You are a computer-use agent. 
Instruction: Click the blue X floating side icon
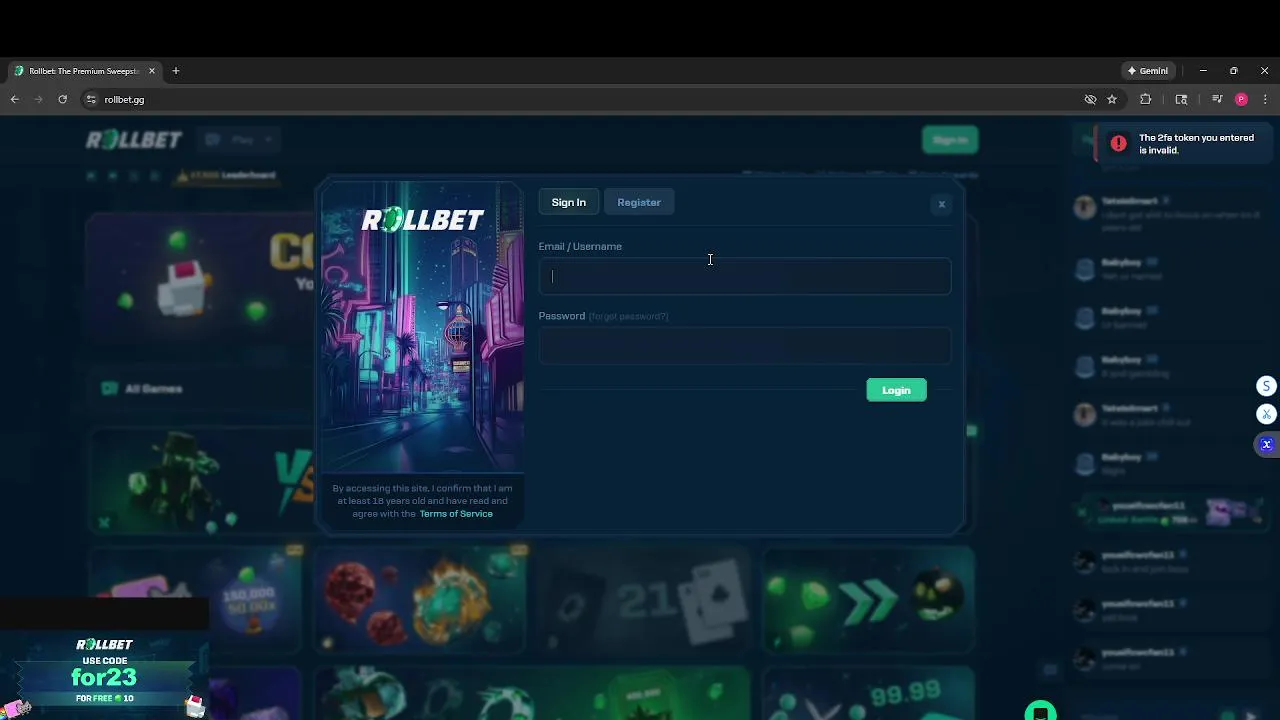point(1267,444)
